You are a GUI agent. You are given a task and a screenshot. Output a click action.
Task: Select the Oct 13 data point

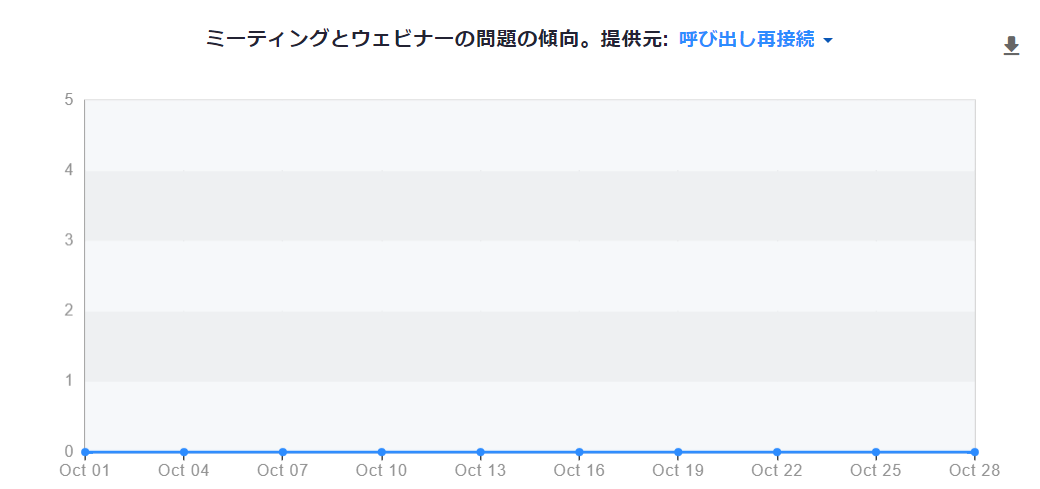tap(480, 452)
